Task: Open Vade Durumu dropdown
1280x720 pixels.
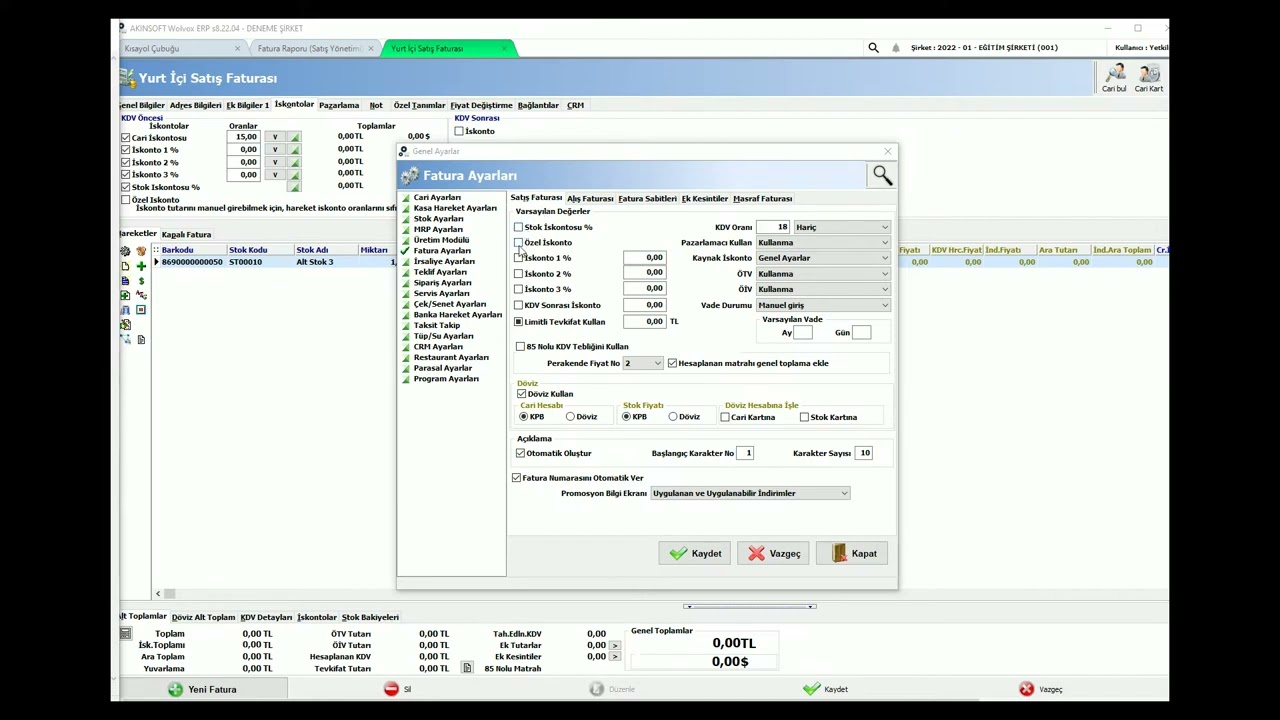Action: pyautogui.click(x=822, y=305)
